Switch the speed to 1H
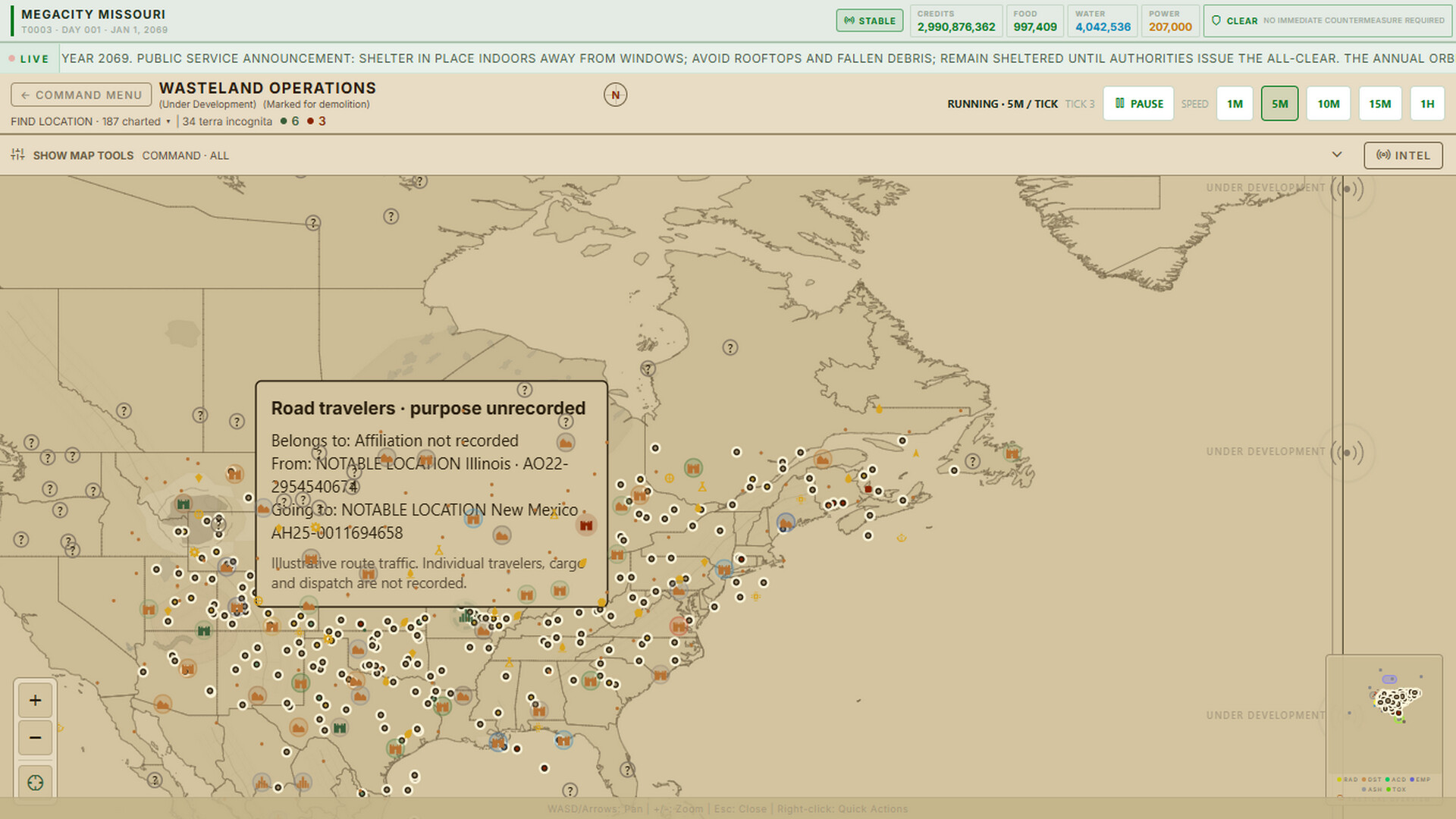The width and height of the screenshot is (1456, 819). tap(1426, 104)
